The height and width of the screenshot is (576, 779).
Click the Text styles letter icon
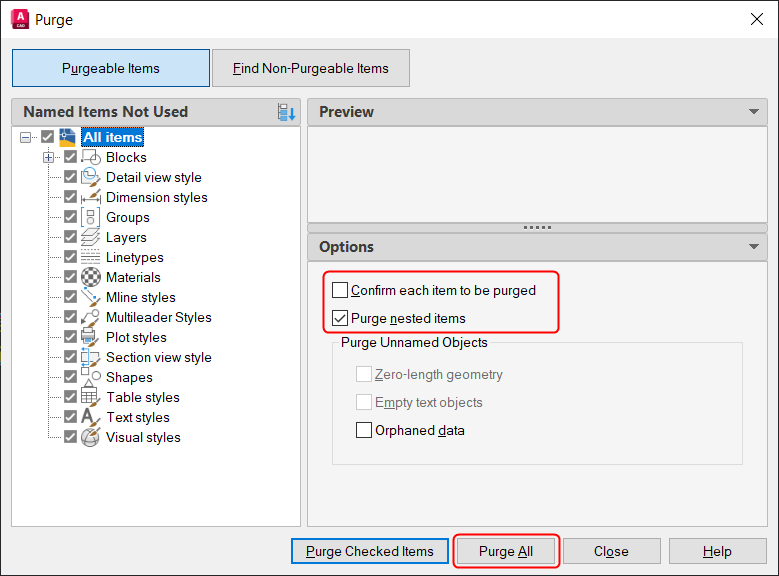(90, 417)
